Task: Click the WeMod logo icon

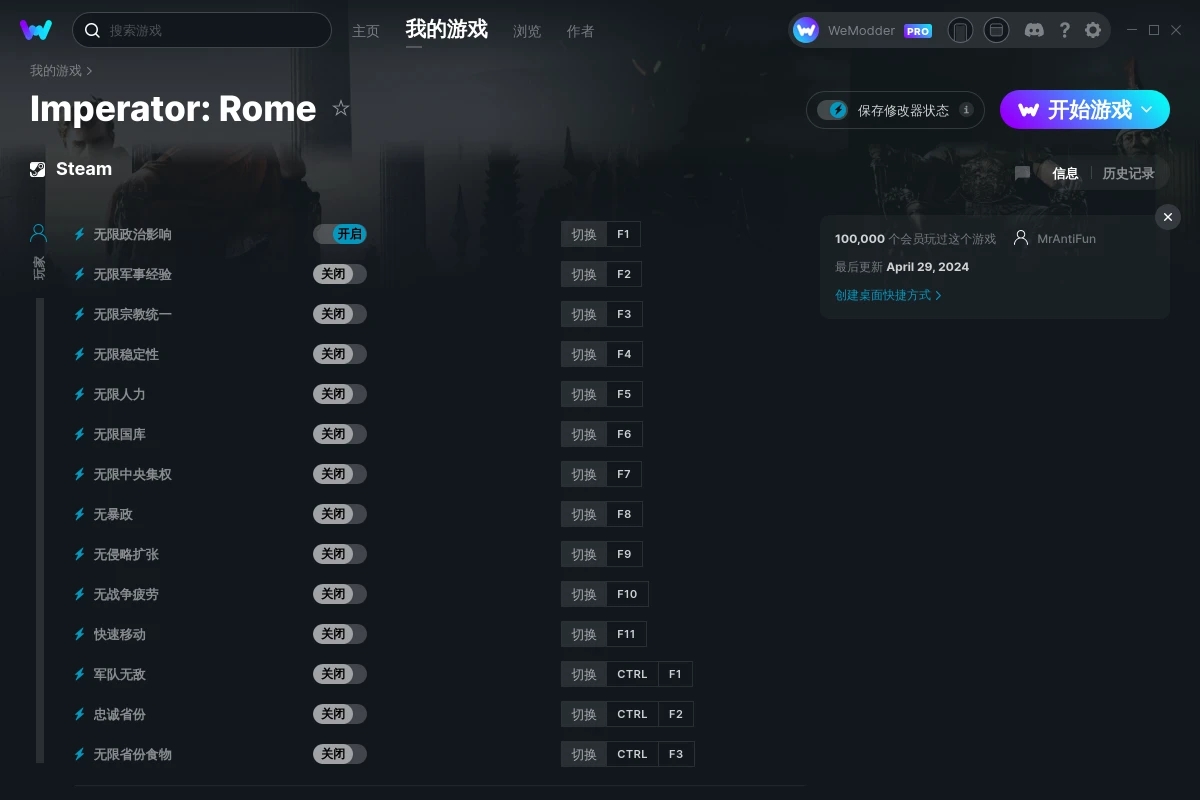Action: 36,30
